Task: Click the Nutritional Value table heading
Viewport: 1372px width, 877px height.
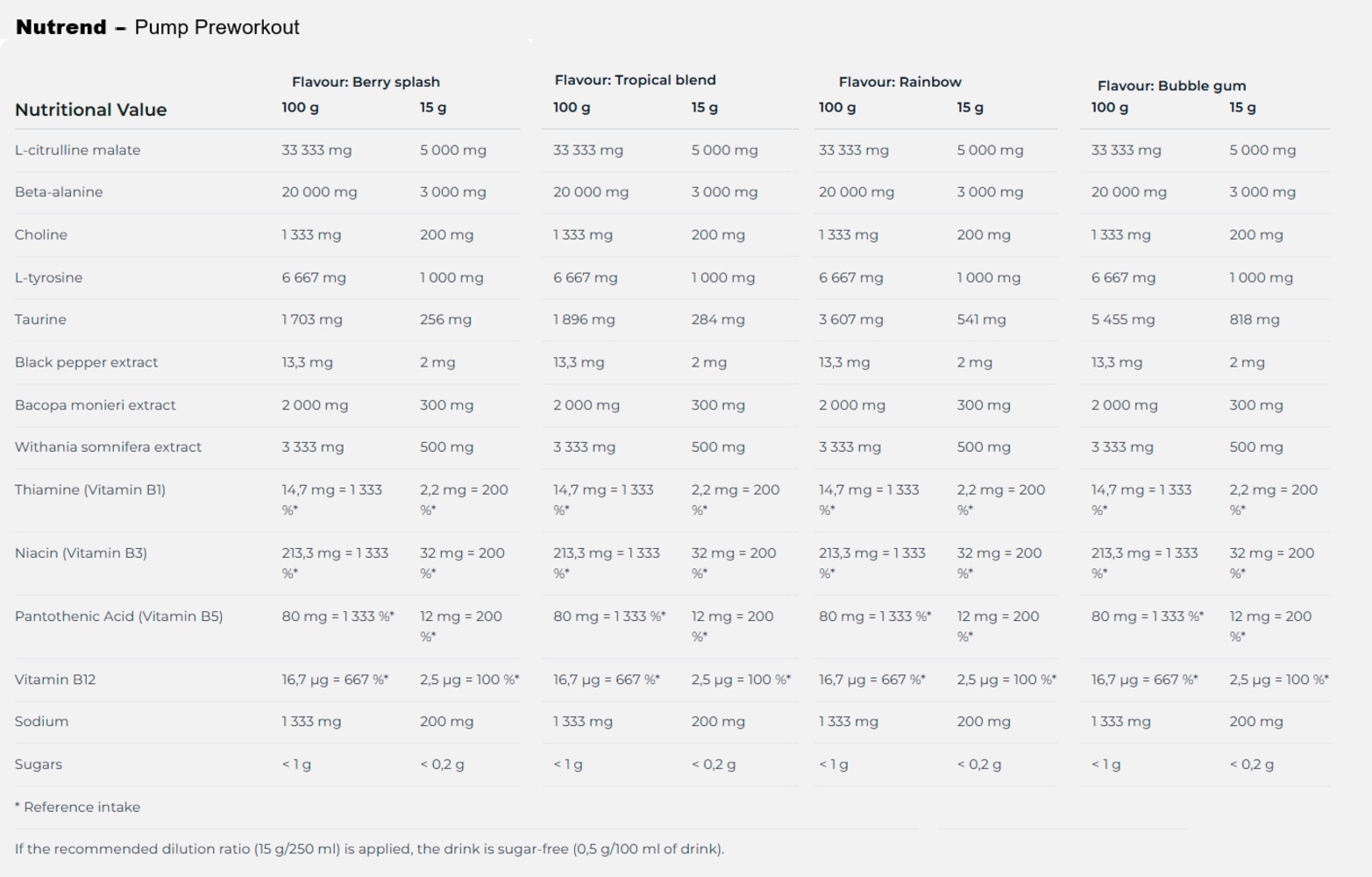Action: (90, 110)
